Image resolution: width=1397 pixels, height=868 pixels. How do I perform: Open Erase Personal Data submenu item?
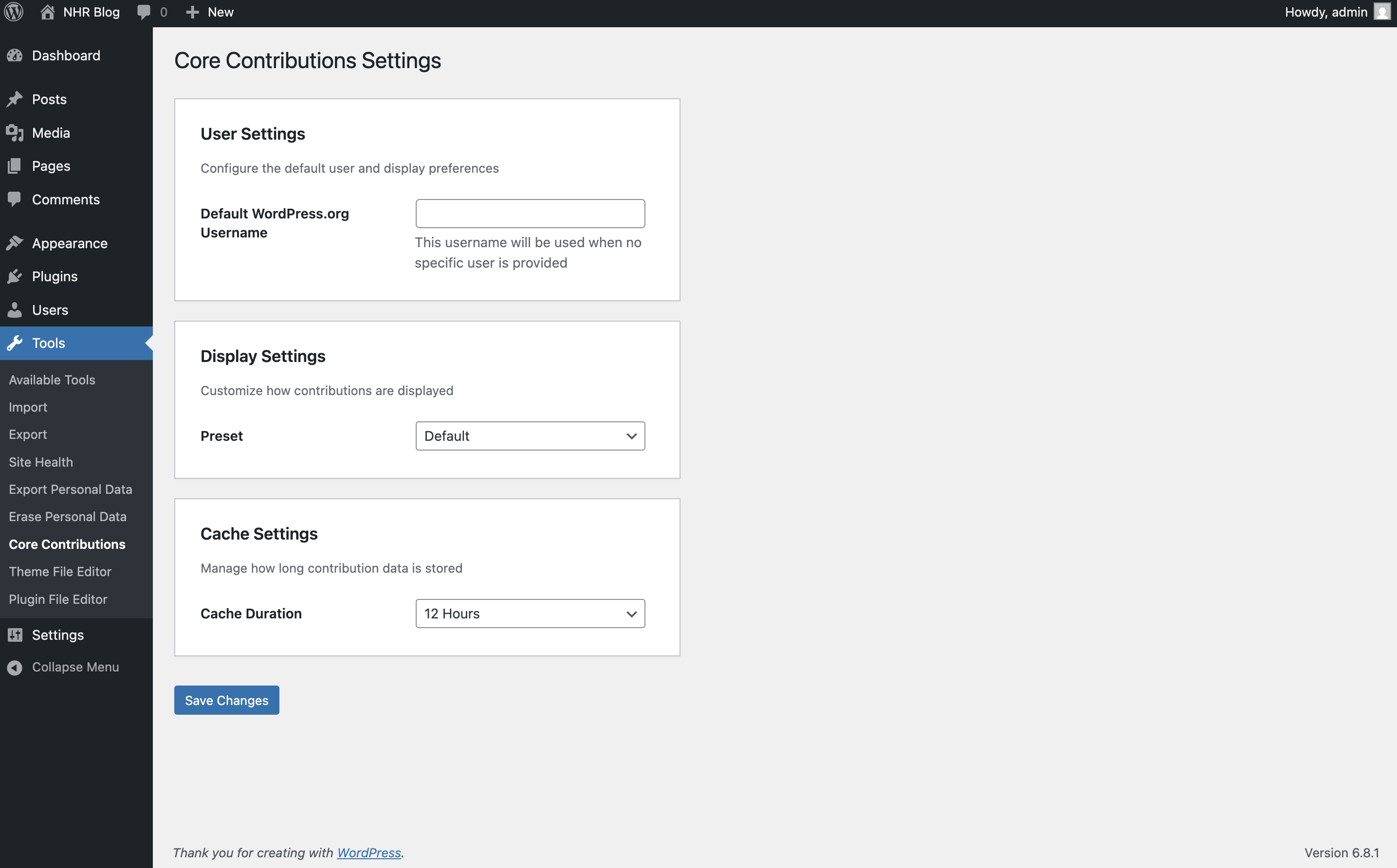(68, 517)
